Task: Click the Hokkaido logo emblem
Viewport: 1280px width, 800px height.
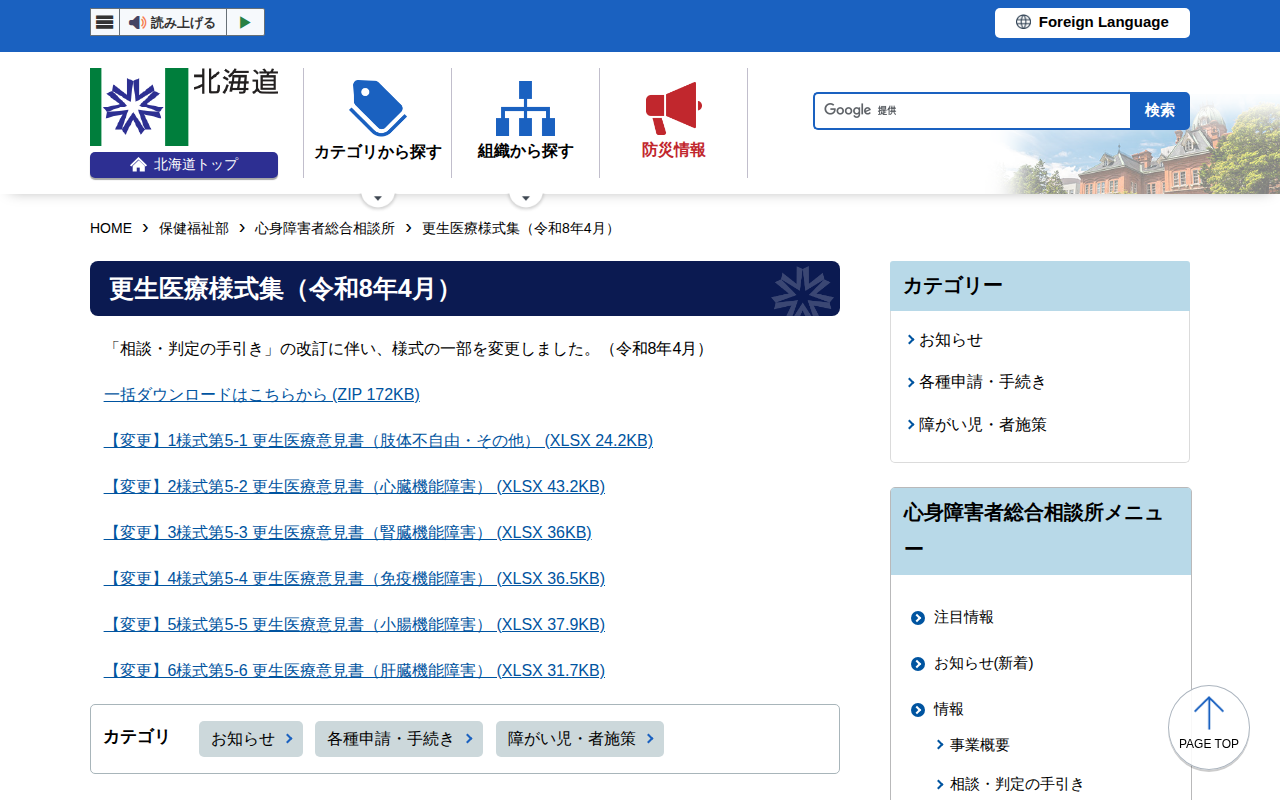Action: (139, 107)
